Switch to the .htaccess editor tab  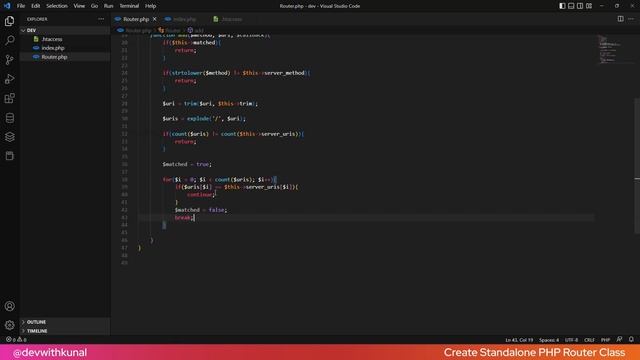(x=231, y=19)
